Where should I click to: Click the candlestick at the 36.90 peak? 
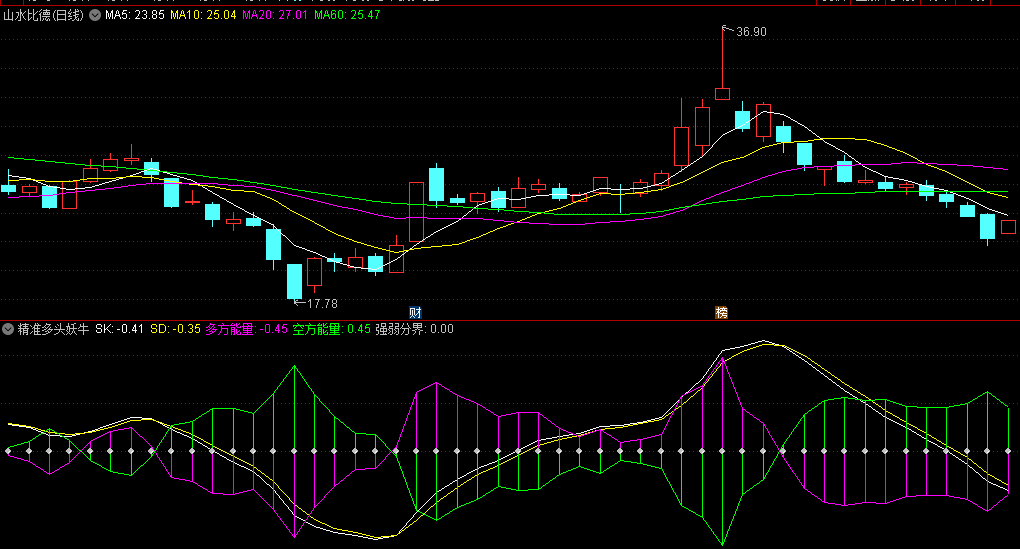click(722, 93)
